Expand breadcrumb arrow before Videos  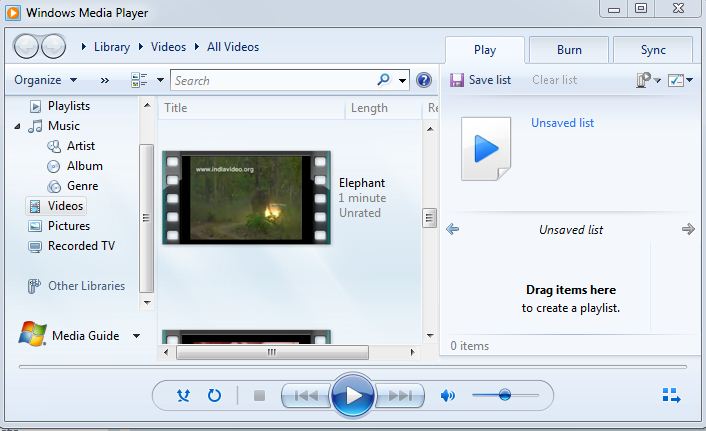[x=141, y=46]
